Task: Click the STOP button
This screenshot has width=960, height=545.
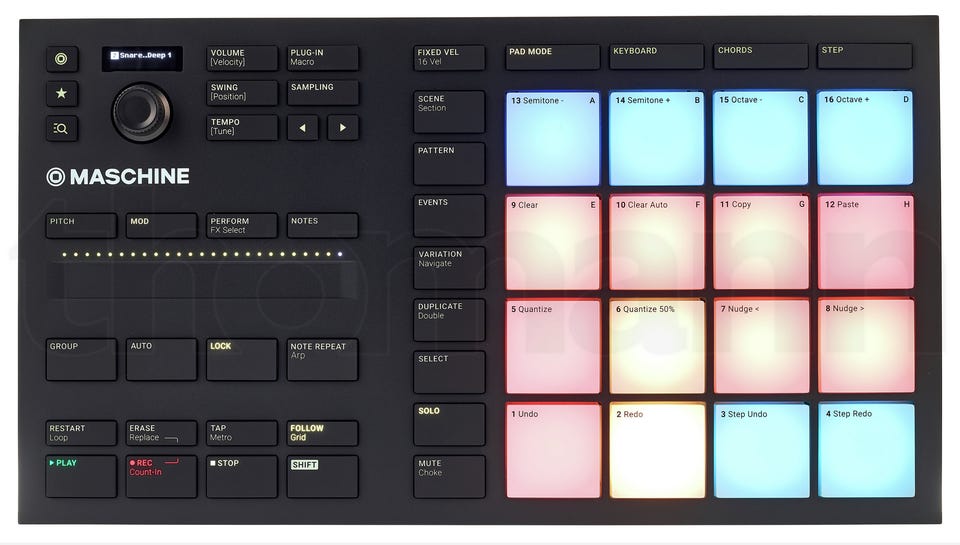Action: [242, 476]
